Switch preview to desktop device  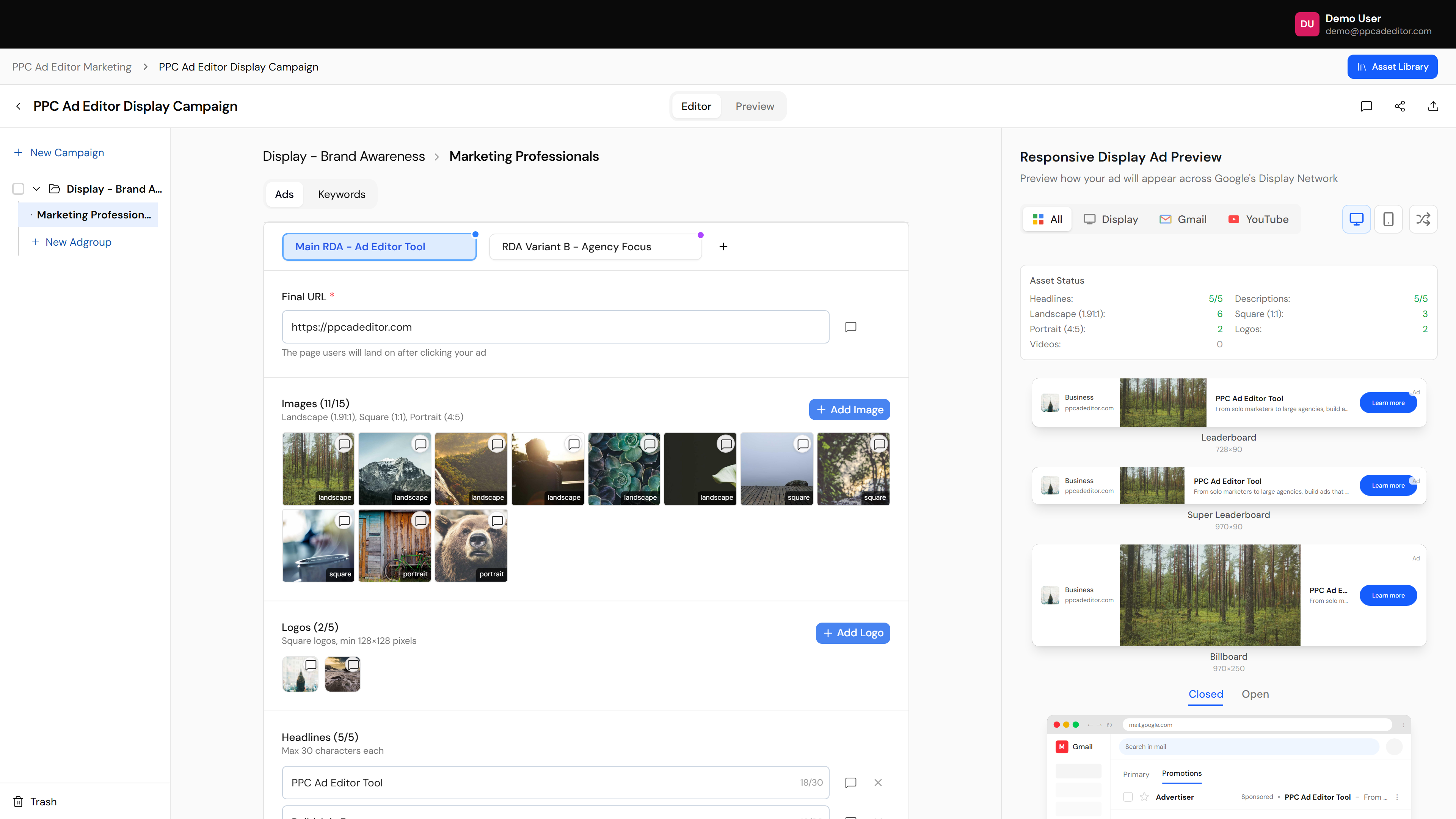coord(1357,219)
